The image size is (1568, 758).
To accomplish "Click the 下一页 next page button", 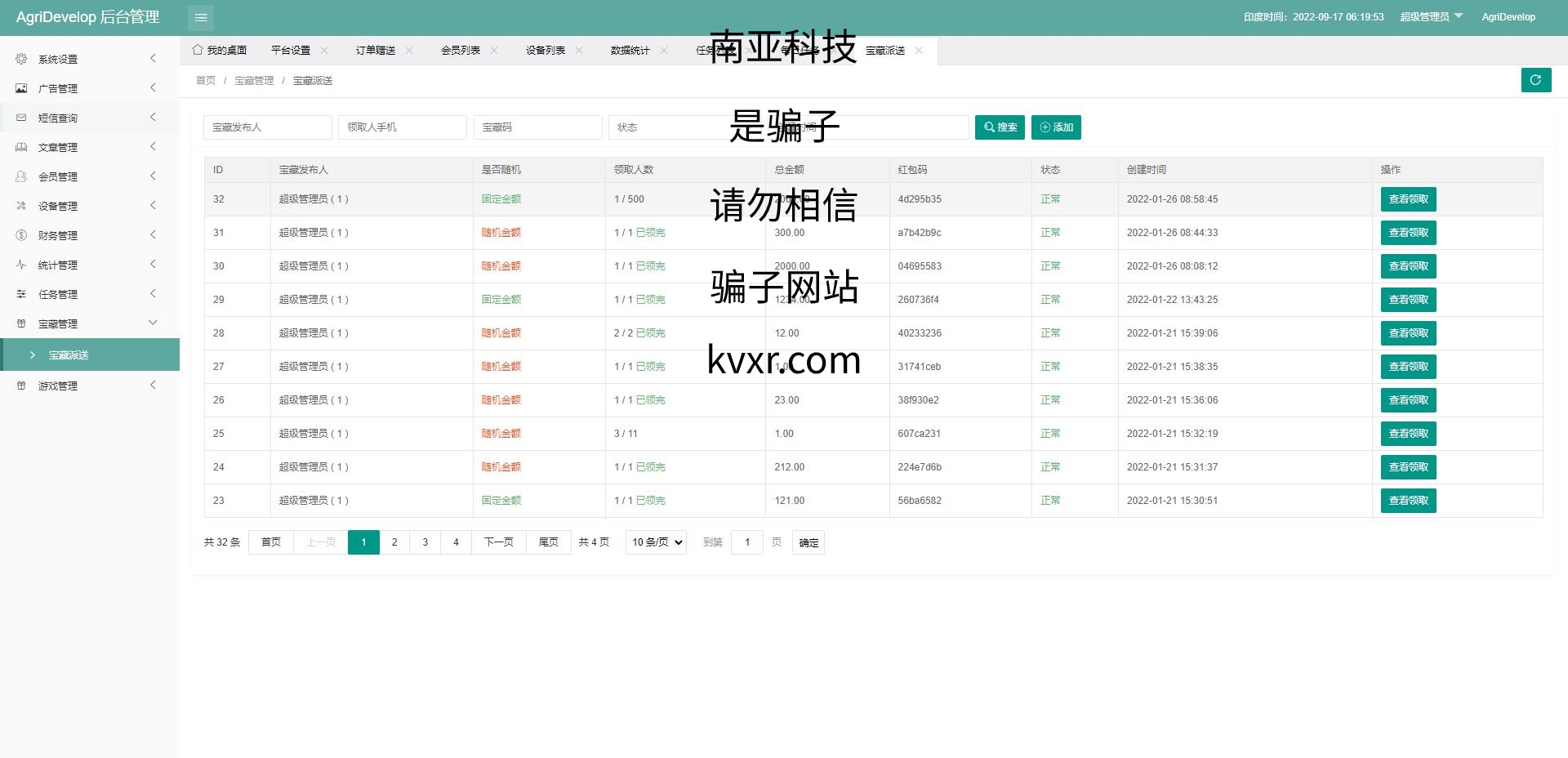I will coord(499,542).
